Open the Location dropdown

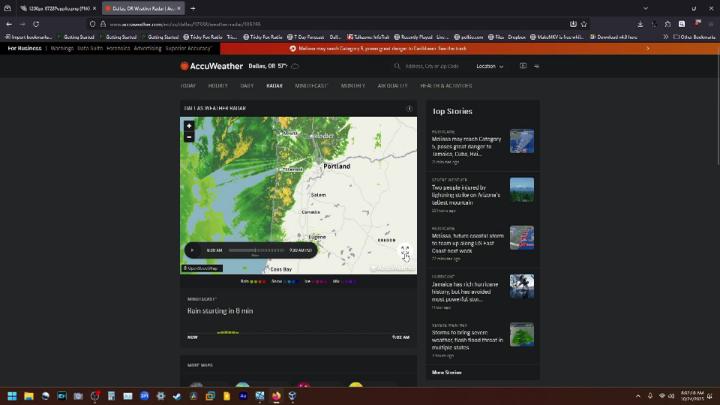point(489,66)
